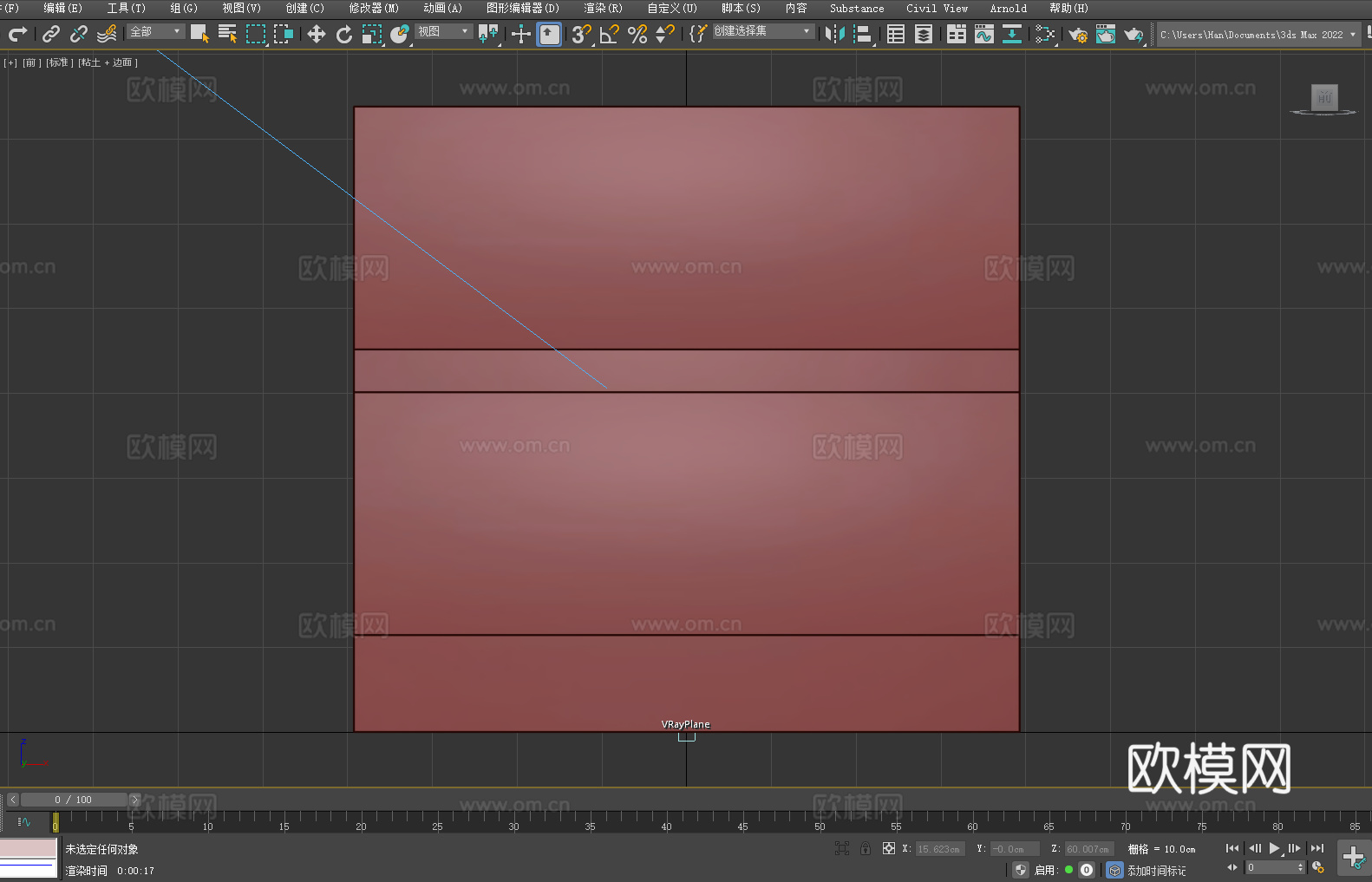Image resolution: width=1372 pixels, height=882 pixels.
Task: Open the 创建选择集 dropdown
Action: coord(763,31)
